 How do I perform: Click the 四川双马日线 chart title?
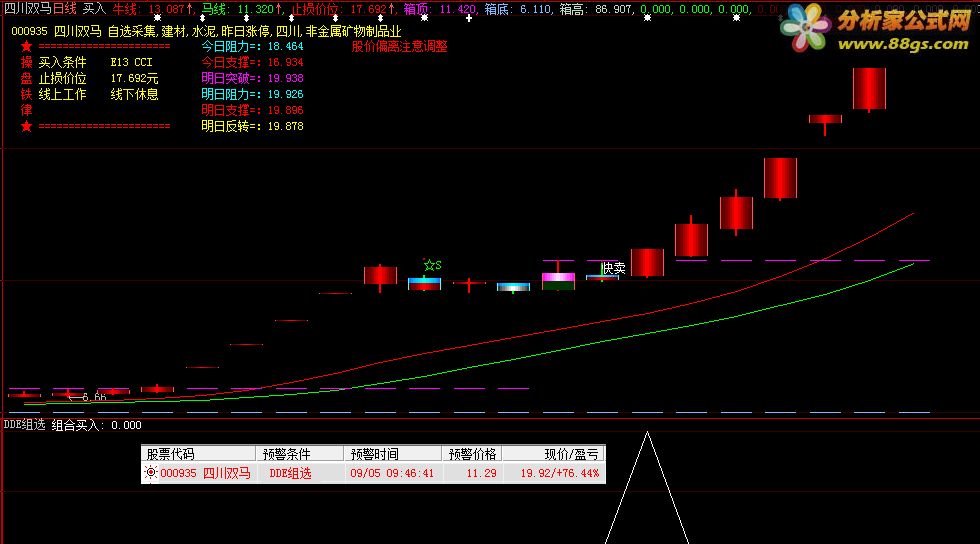point(40,9)
